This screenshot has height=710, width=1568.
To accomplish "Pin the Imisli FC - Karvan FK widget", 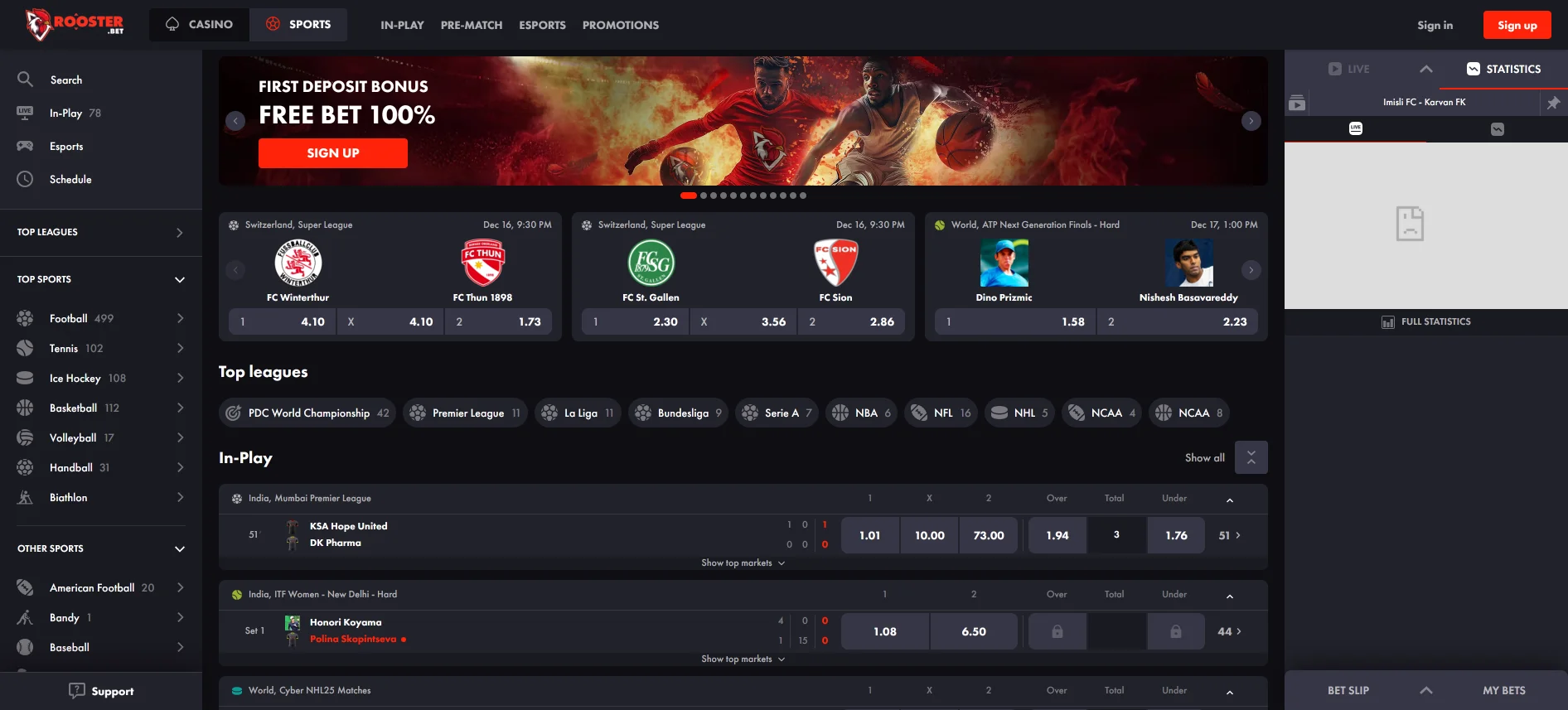I will tap(1553, 103).
